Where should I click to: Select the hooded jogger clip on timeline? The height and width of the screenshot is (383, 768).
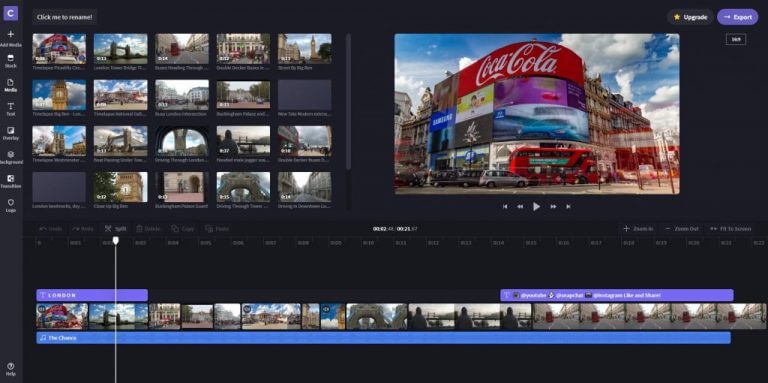(x=470, y=316)
